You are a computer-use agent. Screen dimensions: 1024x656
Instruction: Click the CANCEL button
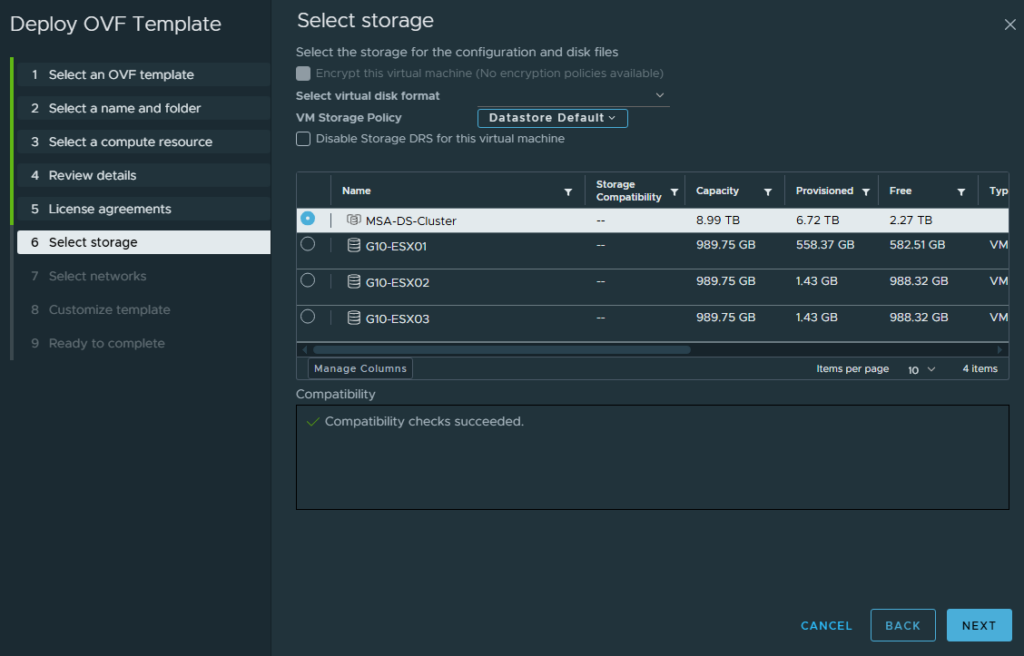point(826,626)
